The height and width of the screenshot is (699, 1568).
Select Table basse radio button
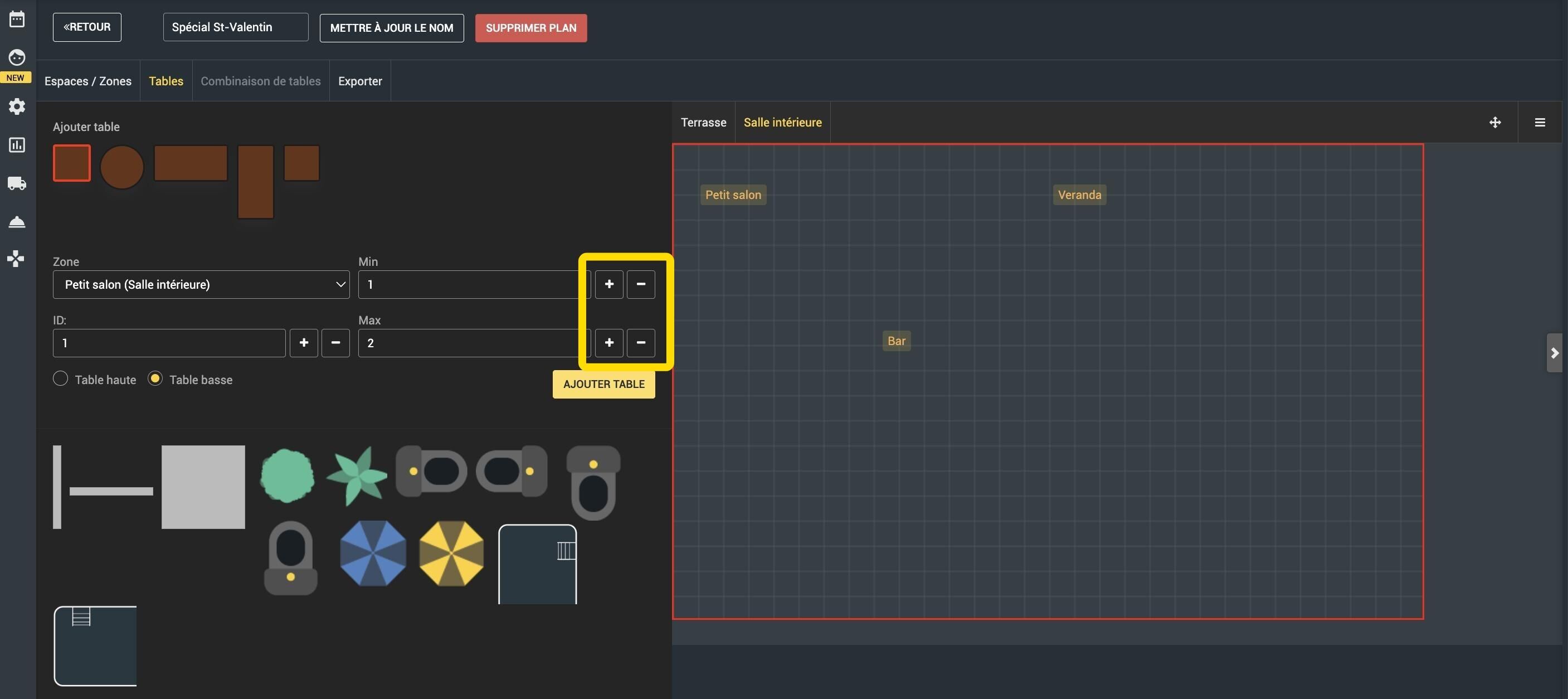click(x=155, y=378)
